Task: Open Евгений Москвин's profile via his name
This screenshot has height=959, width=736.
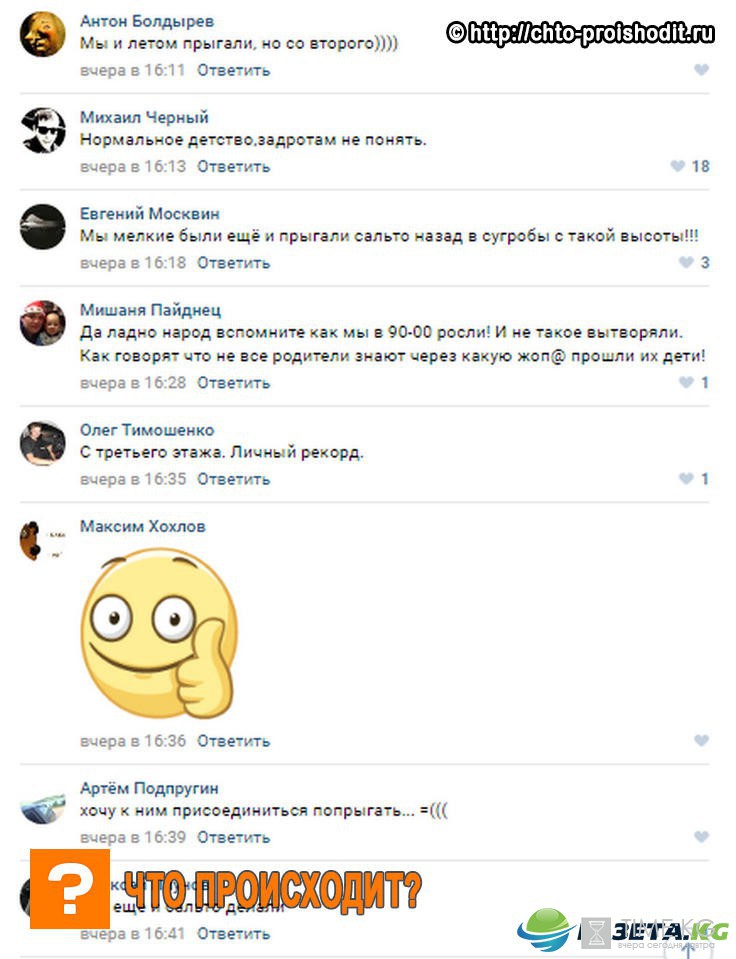Action: [x=150, y=213]
